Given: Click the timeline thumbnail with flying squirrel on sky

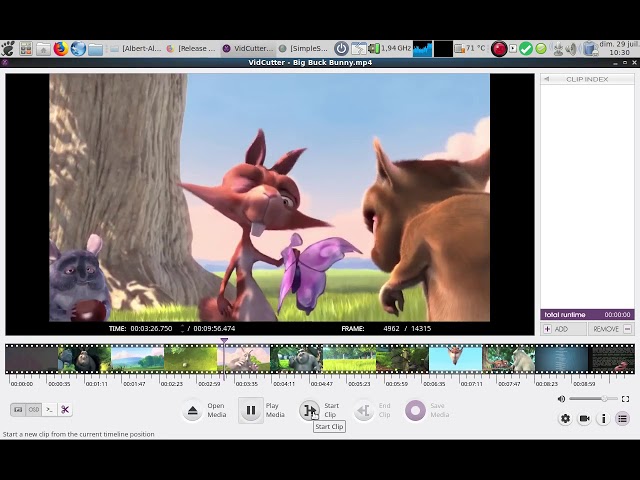Looking at the screenshot, I should (455, 359).
